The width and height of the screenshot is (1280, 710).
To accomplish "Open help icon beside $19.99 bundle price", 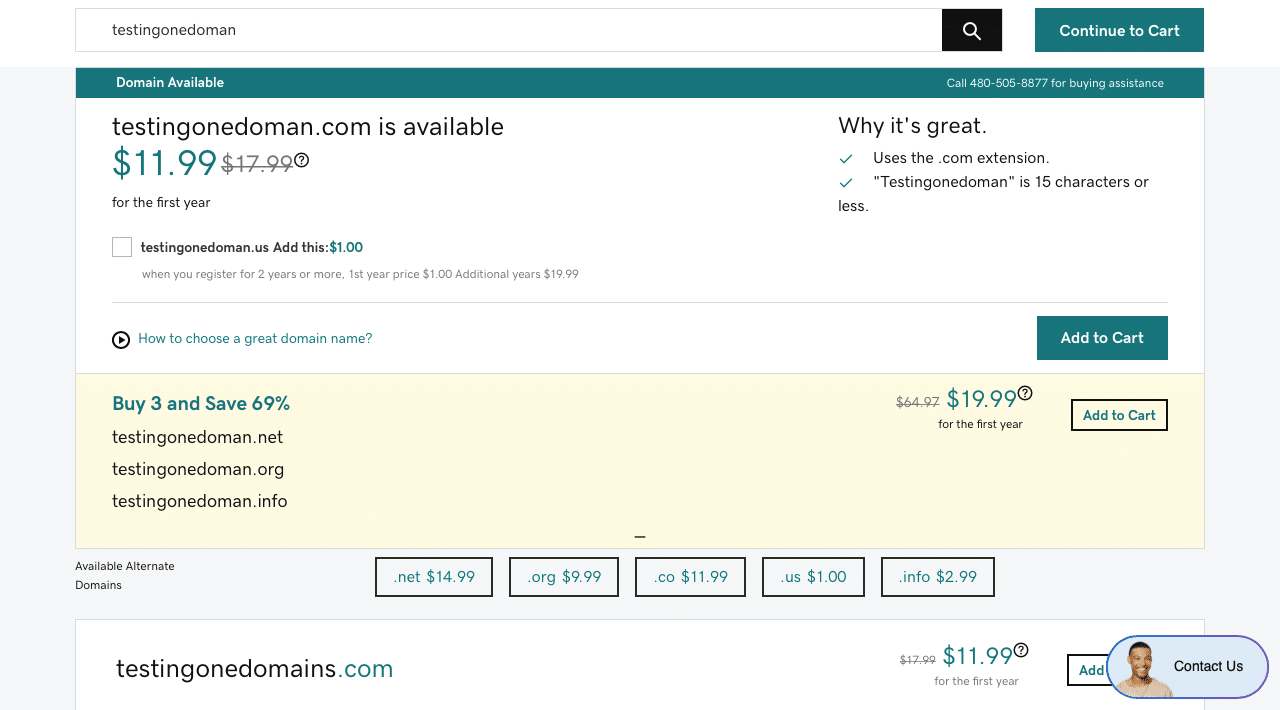I will coord(1025,393).
